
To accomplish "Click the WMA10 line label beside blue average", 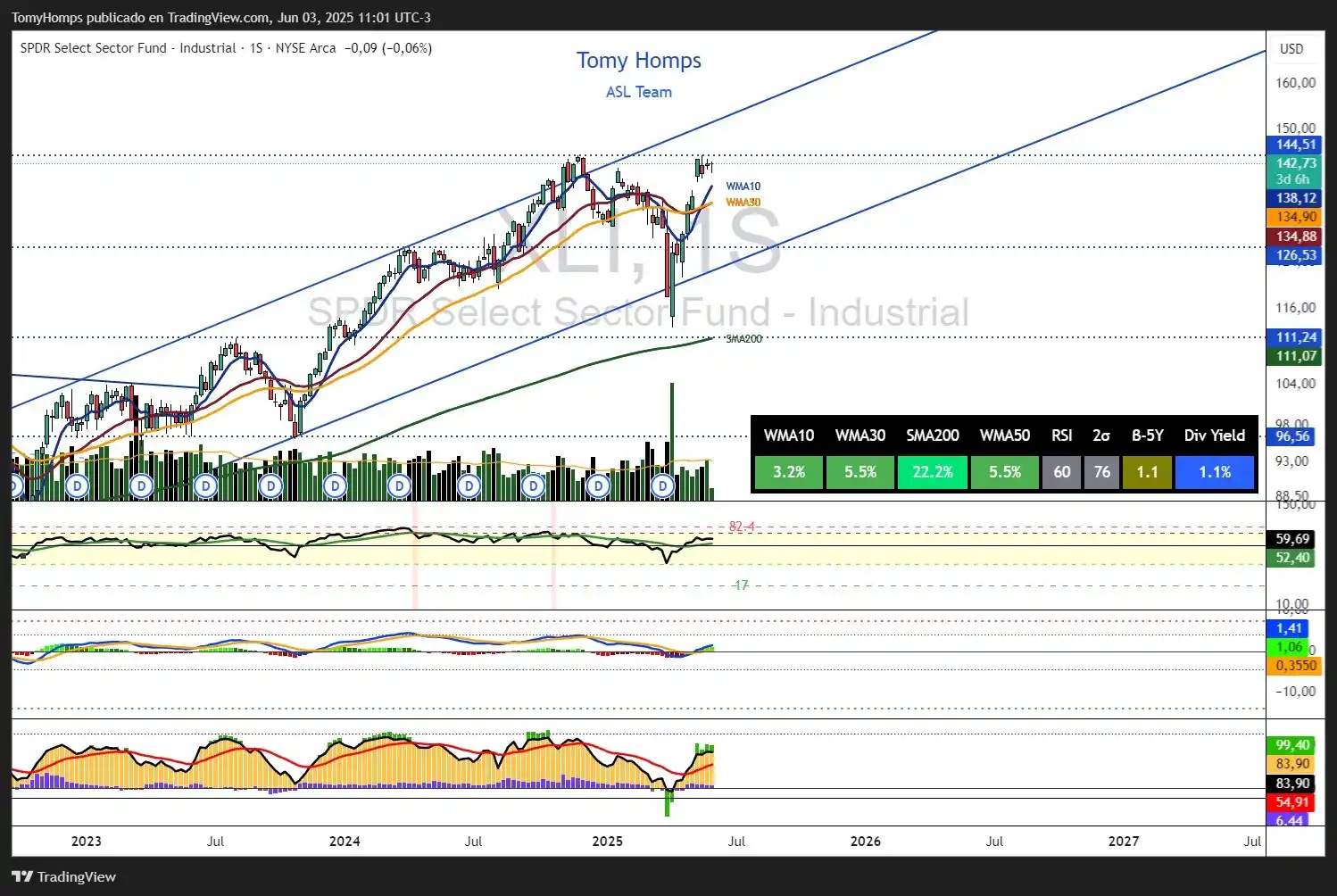I will (x=743, y=187).
